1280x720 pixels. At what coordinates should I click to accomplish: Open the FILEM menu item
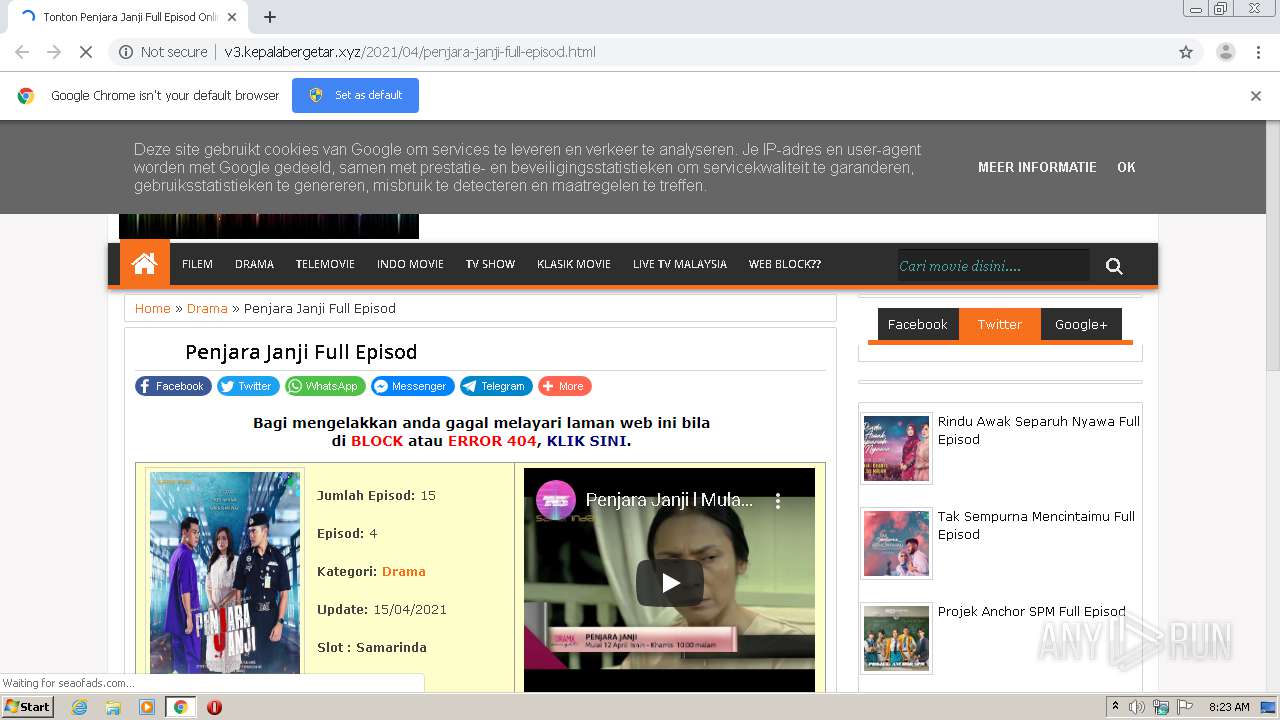[x=197, y=264]
